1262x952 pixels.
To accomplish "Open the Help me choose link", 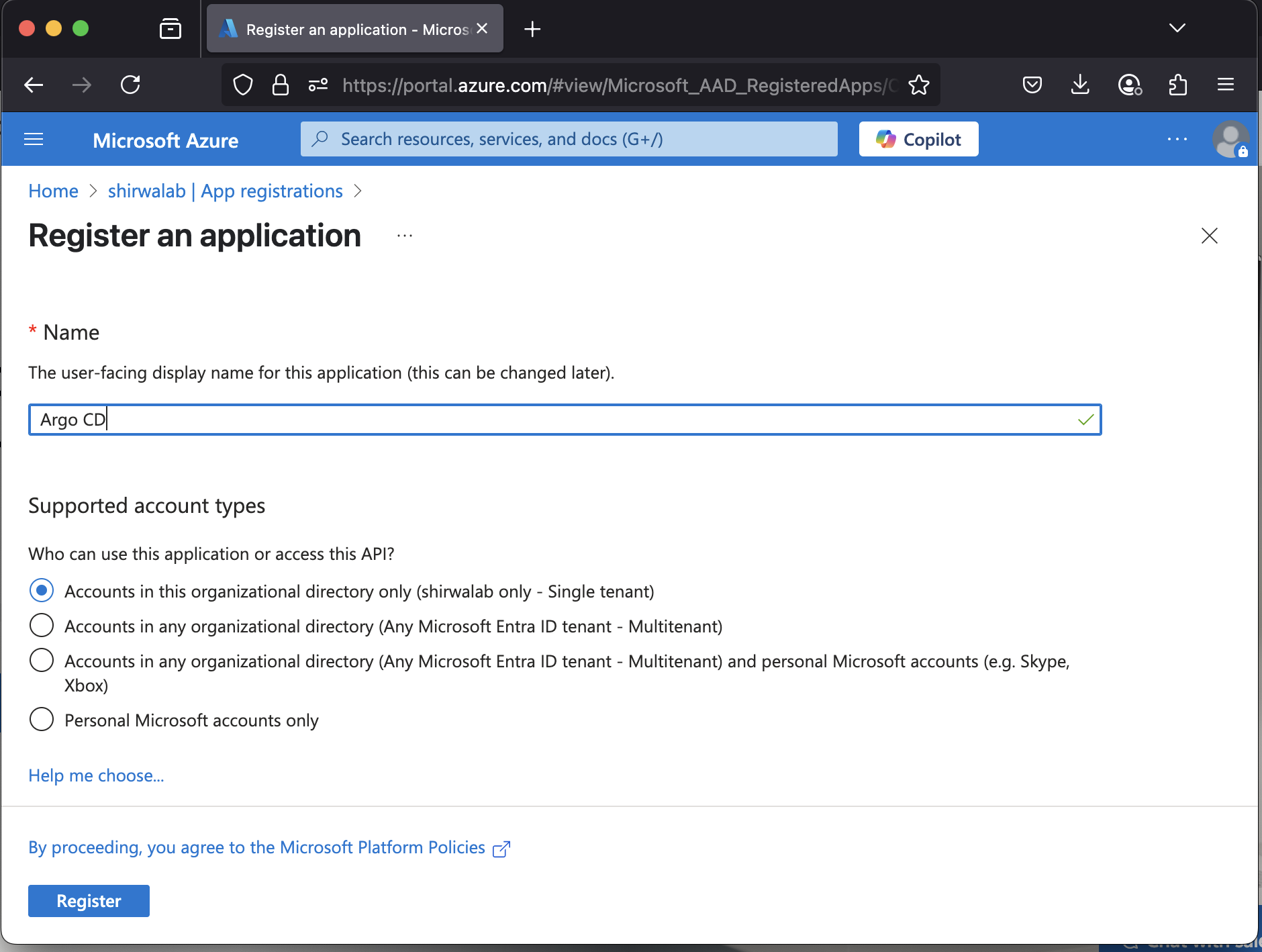I will 96,775.
